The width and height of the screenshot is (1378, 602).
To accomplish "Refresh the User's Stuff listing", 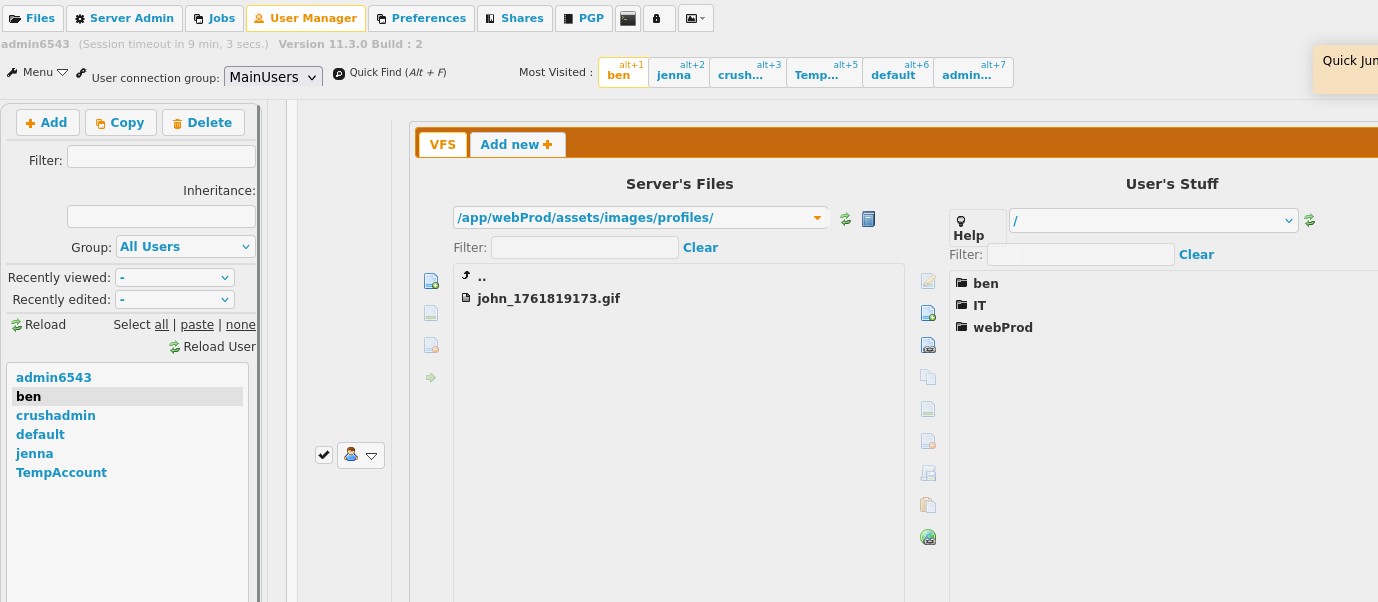I will pyautogui.click(x=1310, y=220).
